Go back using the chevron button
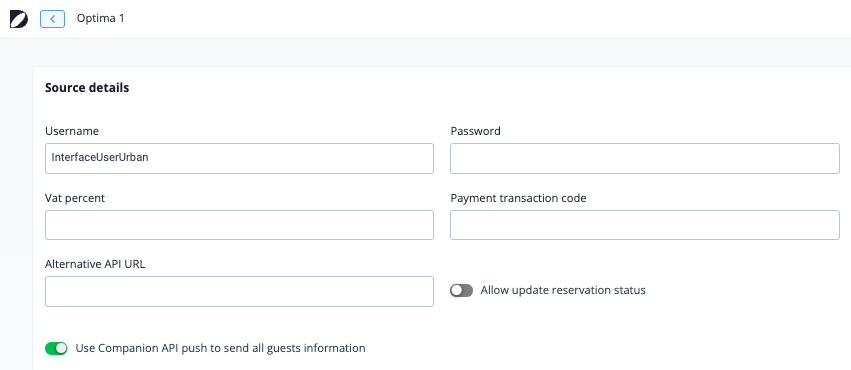 tap(53, 19)
